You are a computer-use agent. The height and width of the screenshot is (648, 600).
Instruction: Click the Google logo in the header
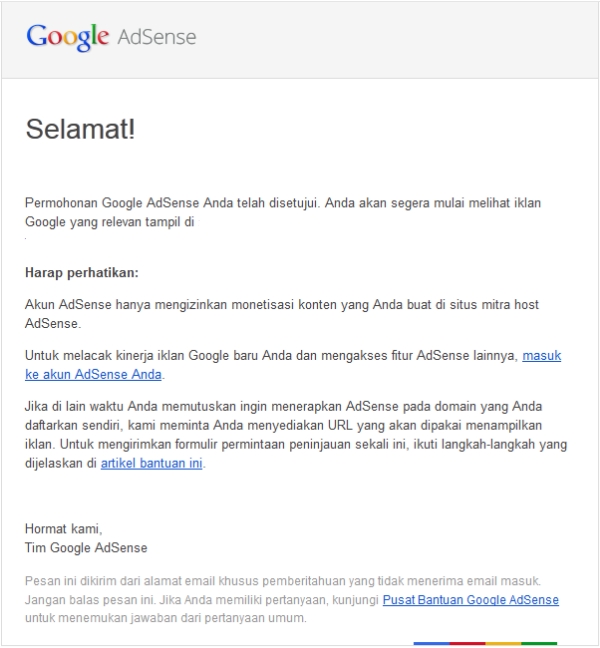point(67,37)
